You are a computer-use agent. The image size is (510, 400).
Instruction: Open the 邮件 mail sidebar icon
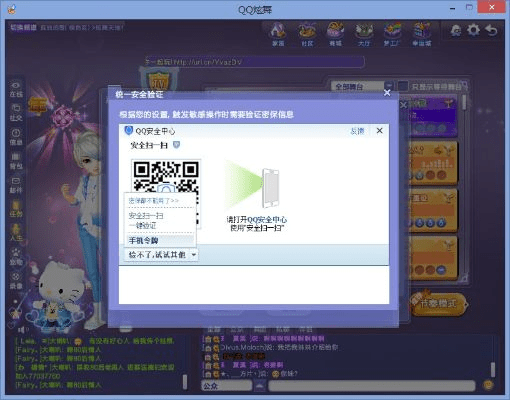16,185
